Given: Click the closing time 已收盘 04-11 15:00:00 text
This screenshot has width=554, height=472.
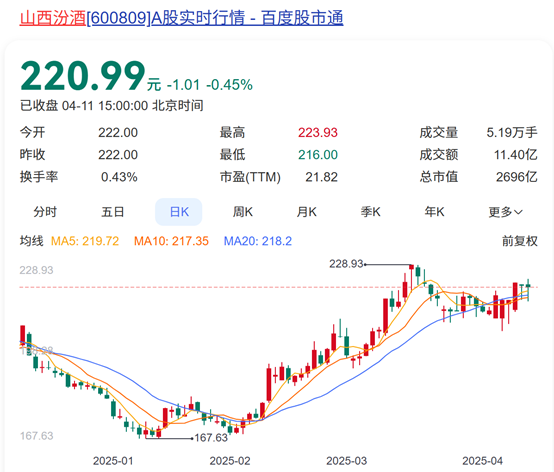Looking at the screenshot, I should tap(112, 106).
